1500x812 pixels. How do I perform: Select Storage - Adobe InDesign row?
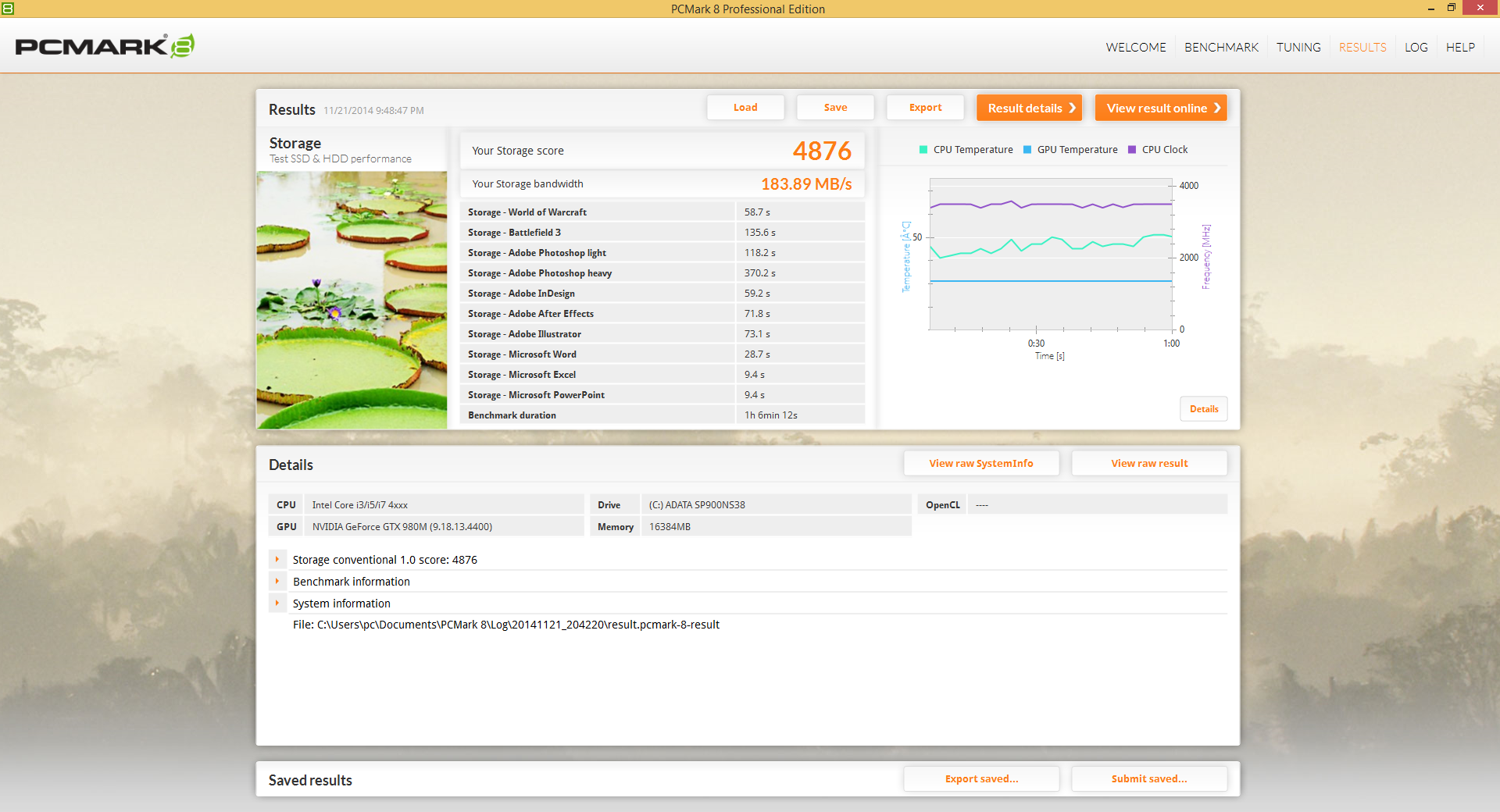662,294
